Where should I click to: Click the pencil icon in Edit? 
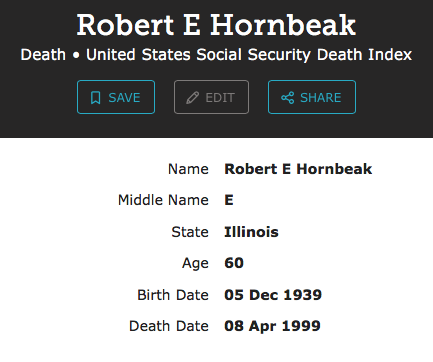(192, 98)
